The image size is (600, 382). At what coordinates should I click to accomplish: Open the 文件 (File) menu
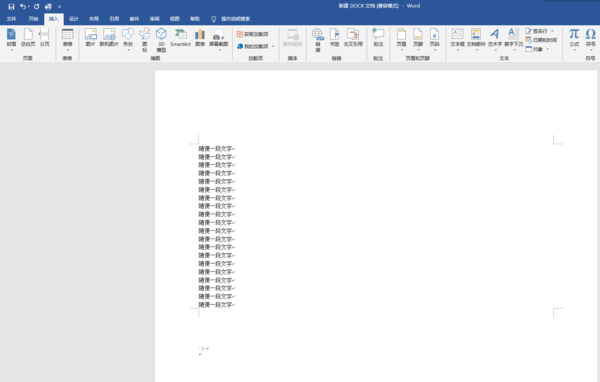point(11,19)
